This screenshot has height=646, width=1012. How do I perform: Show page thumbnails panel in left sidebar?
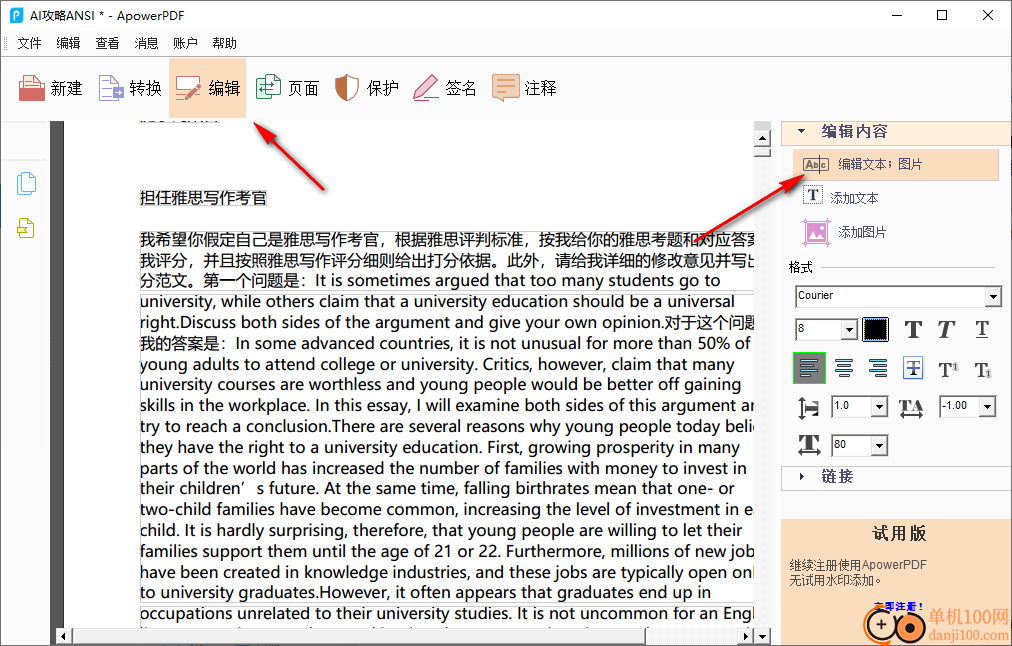26,183
